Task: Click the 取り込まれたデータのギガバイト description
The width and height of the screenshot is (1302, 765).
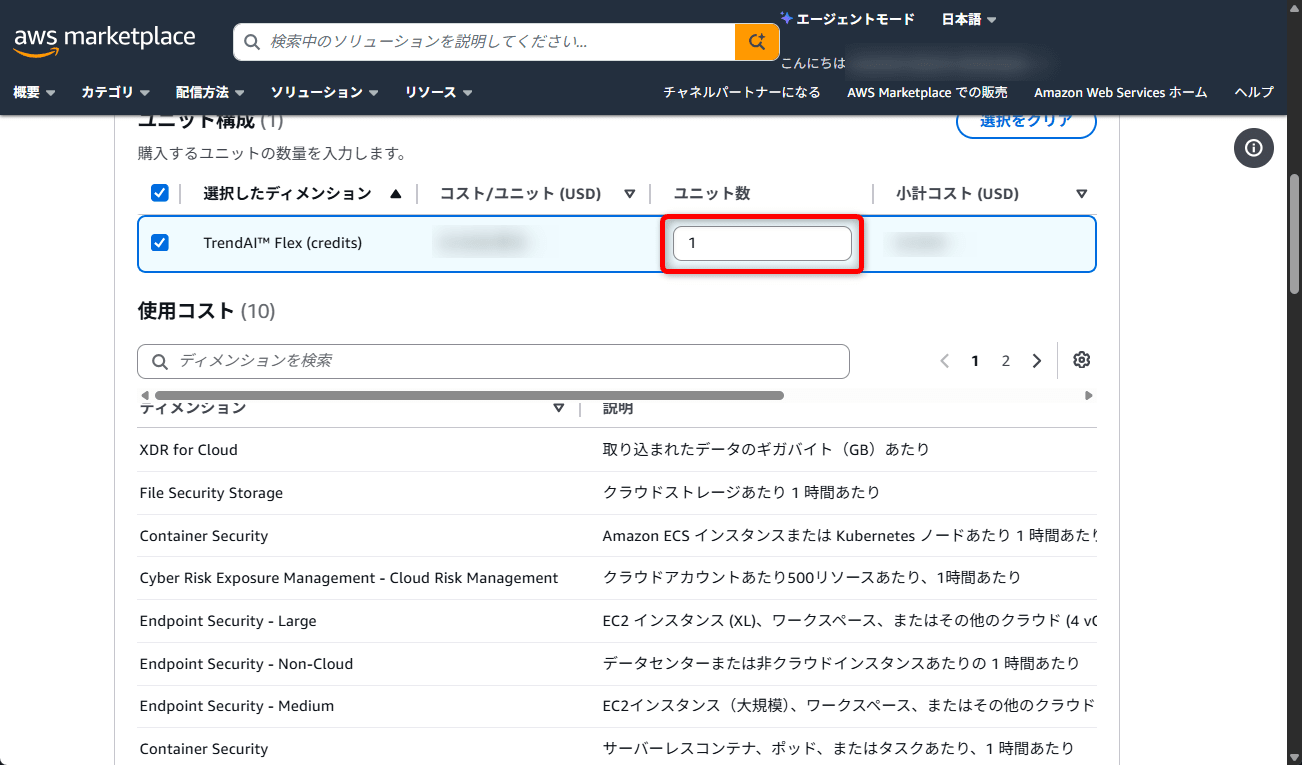Action: (x=766, y=450)
